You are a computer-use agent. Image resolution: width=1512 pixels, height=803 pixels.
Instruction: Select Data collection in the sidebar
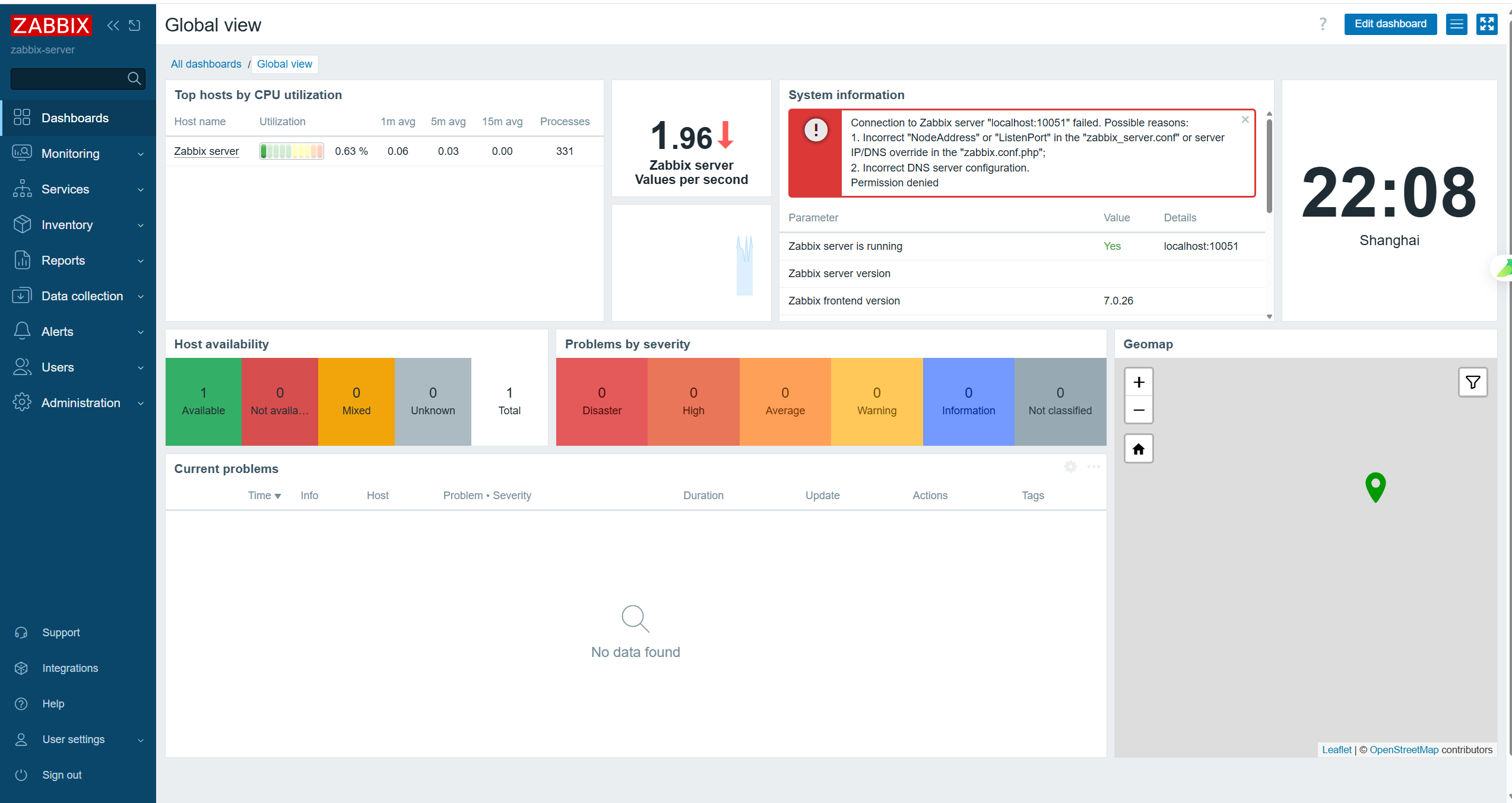click(78, 296)
